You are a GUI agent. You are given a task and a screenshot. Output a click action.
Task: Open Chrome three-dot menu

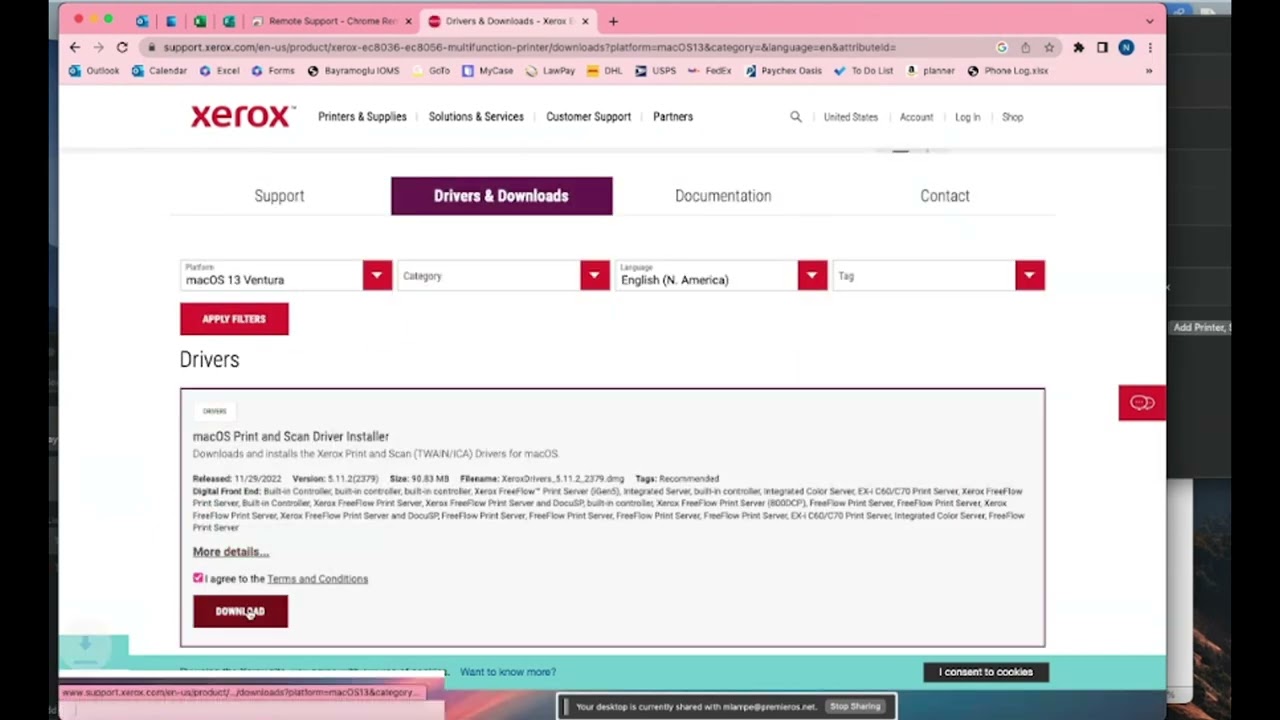(x=1150, y=47)
